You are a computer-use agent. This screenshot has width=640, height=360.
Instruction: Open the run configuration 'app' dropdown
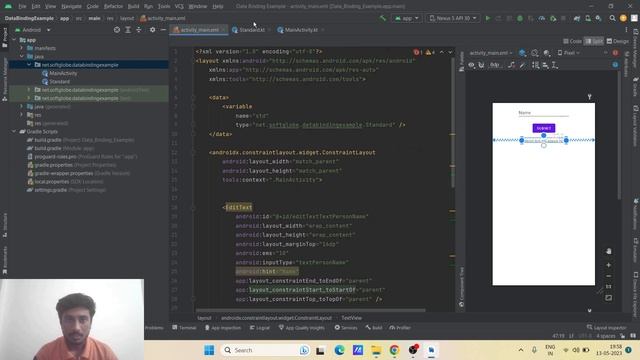407,18
